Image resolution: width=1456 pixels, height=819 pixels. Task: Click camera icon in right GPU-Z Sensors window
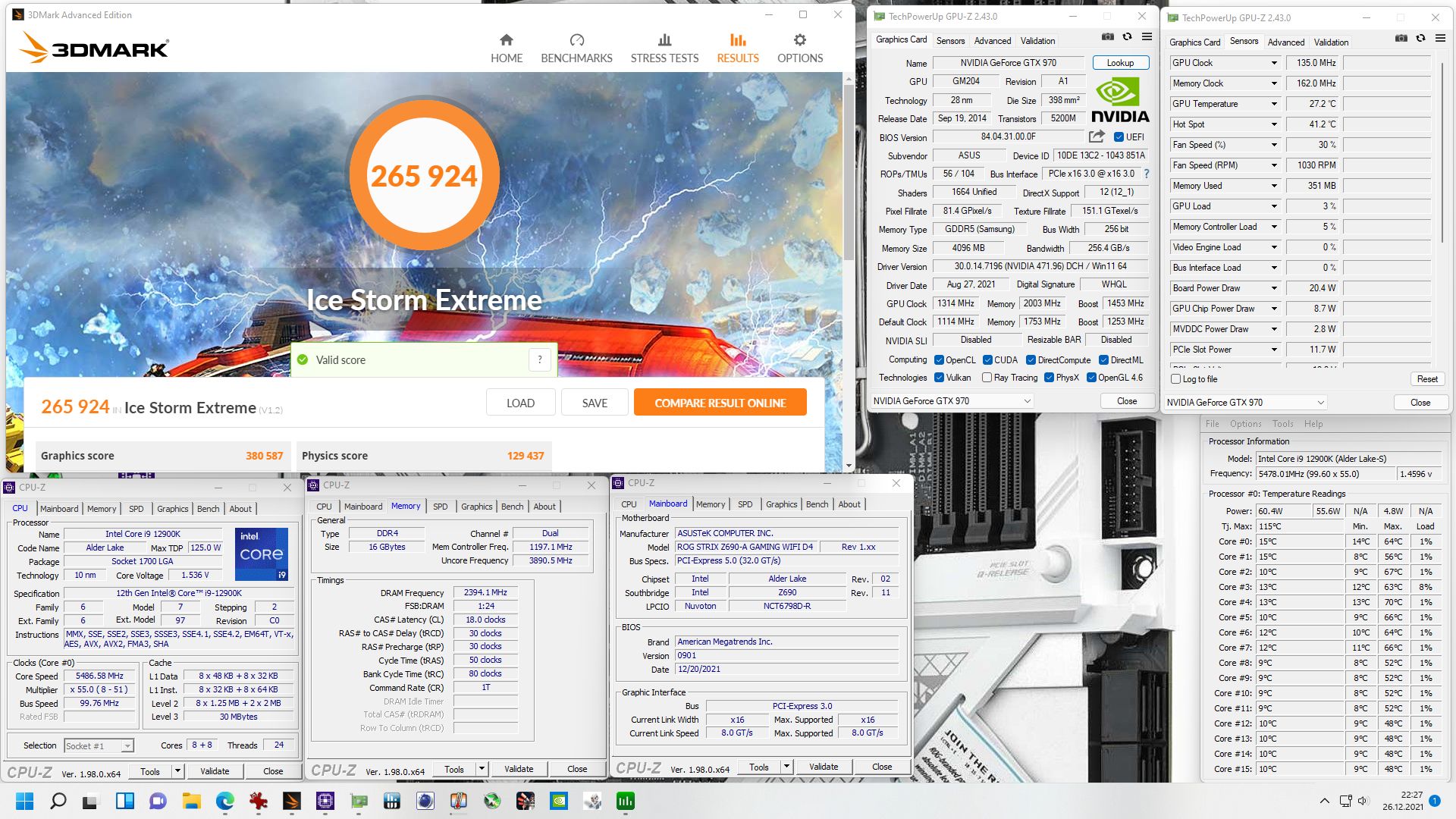(1401, 38)
